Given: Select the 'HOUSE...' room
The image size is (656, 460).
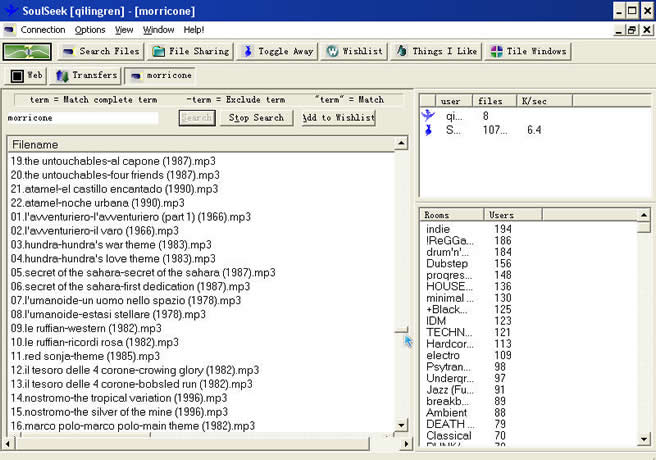Looking at the screenshot, I should click(x=449, y=286).
